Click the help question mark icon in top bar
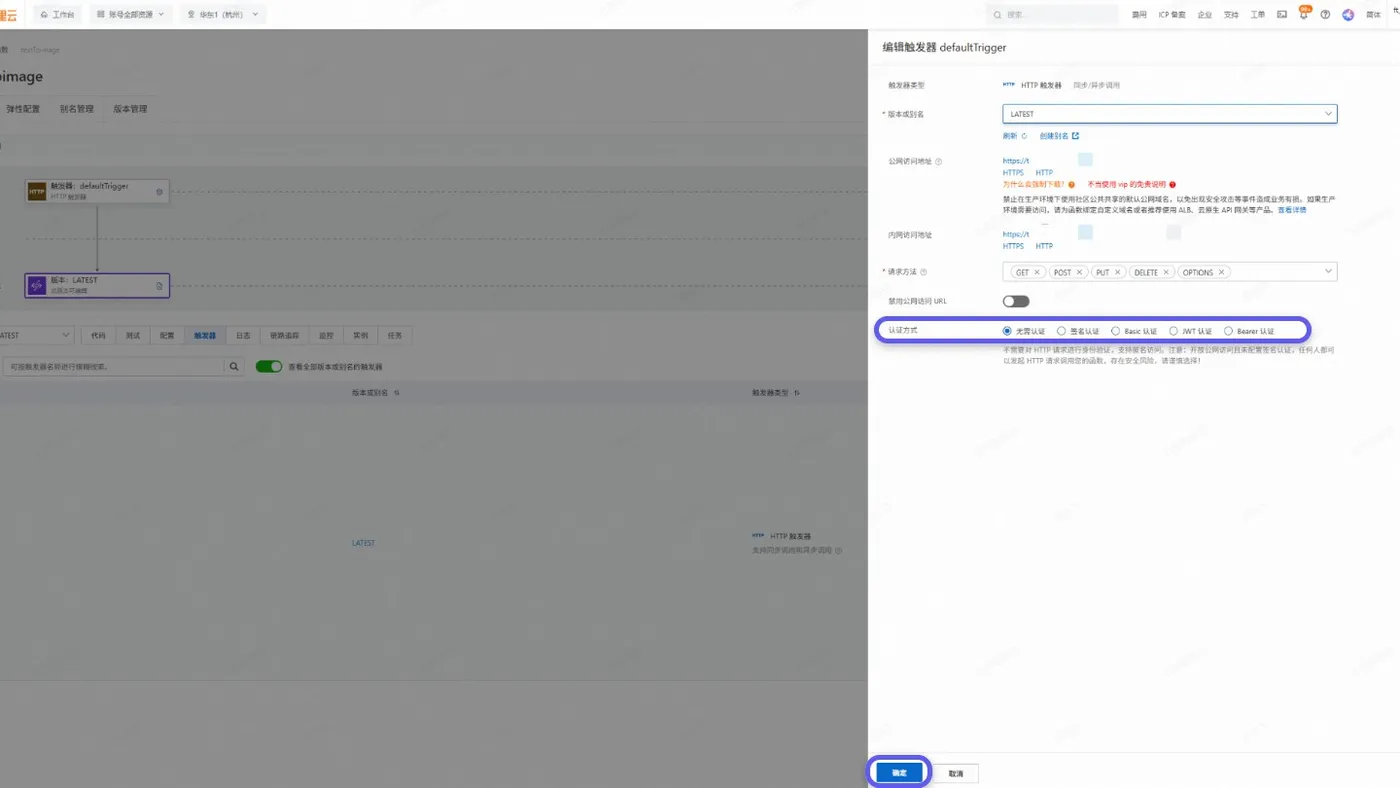 pos(1325,15)
